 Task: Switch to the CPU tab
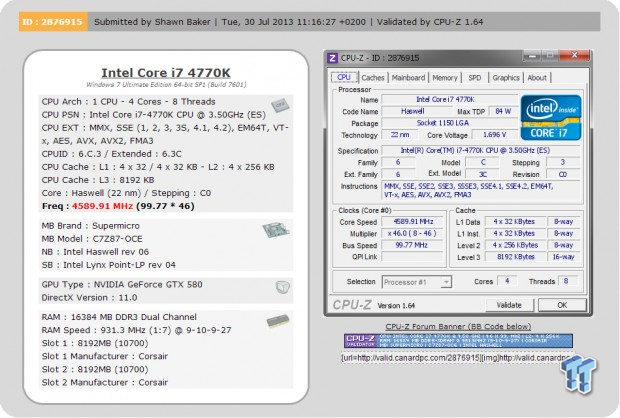click(x=344, y=78)
